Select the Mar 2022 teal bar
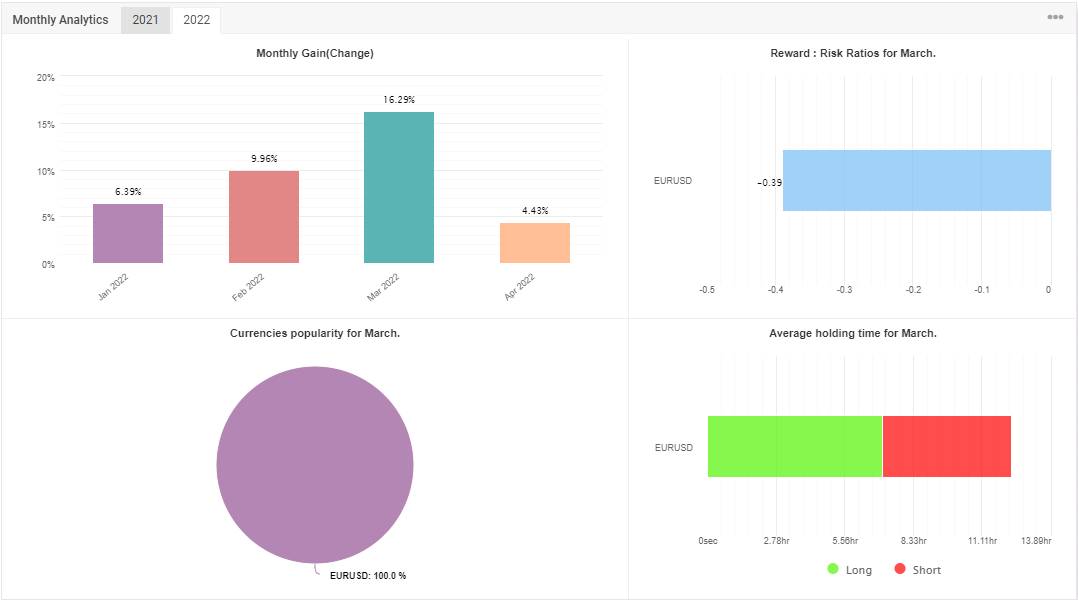Image resolution: width=1078 pixels, height=600 pixels. pyautogui.click(x=399, y=188)
